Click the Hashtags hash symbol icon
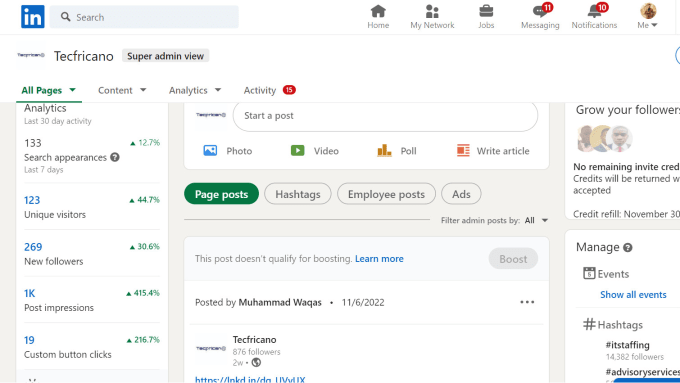The image size is (680, 383). [x=589, y=324]
